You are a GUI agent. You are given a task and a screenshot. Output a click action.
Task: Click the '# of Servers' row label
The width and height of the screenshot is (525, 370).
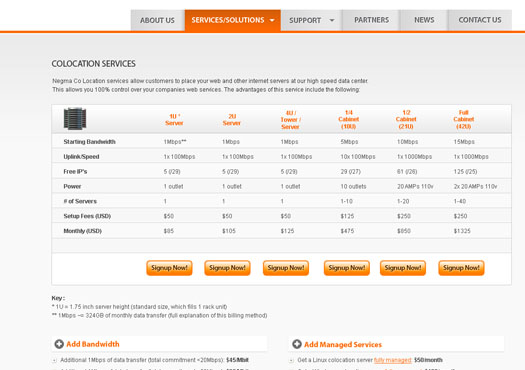click(x=80, y=201)
